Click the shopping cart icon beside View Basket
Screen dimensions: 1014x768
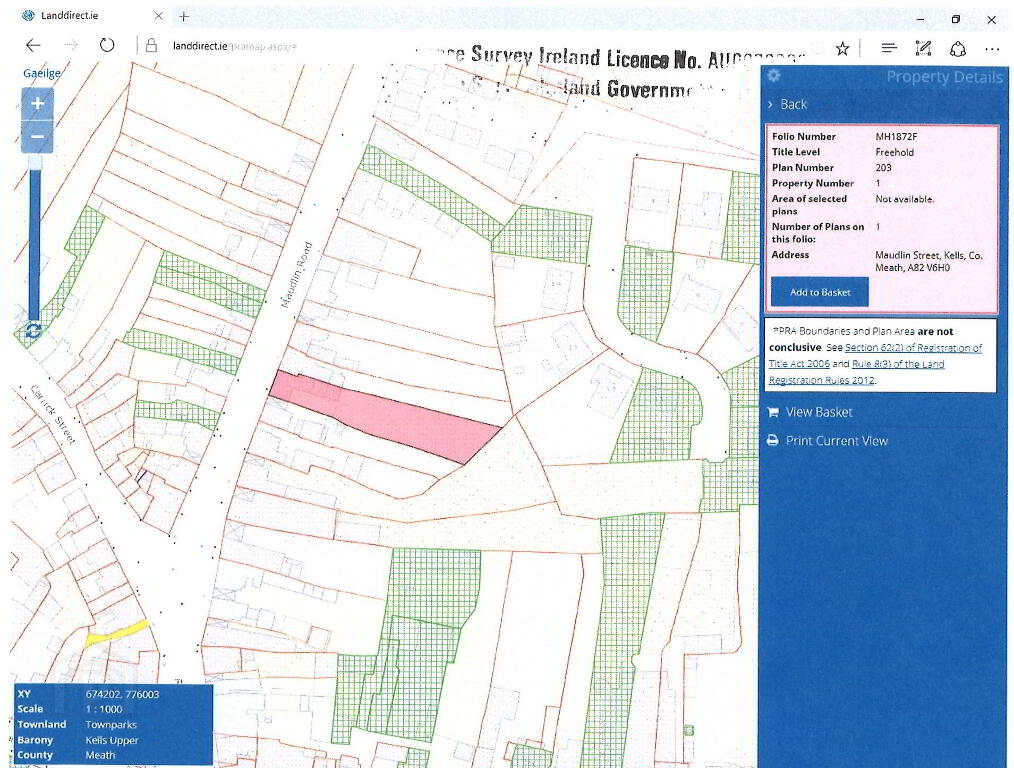(773, 412)
